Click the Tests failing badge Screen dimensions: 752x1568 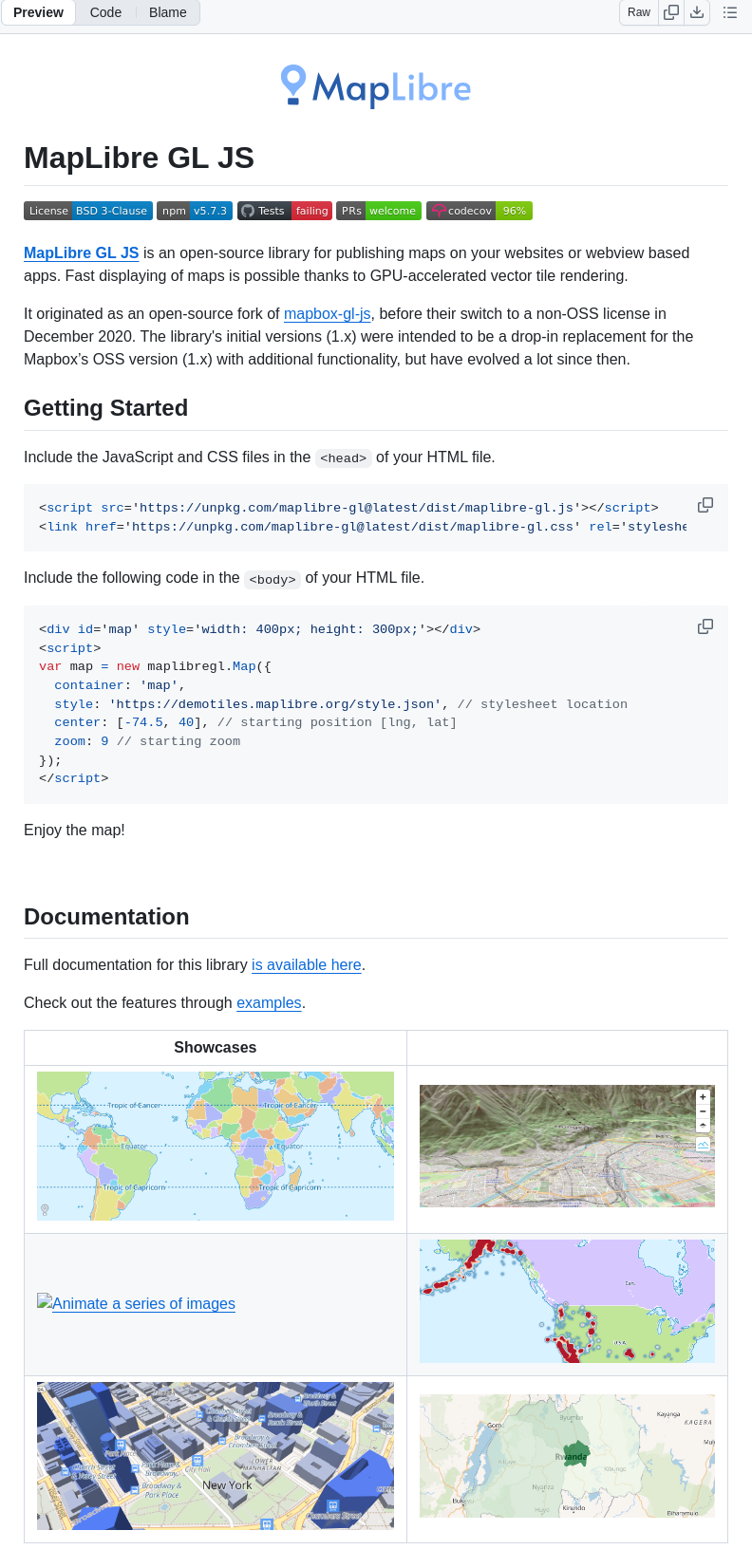(x=284, y=211)
